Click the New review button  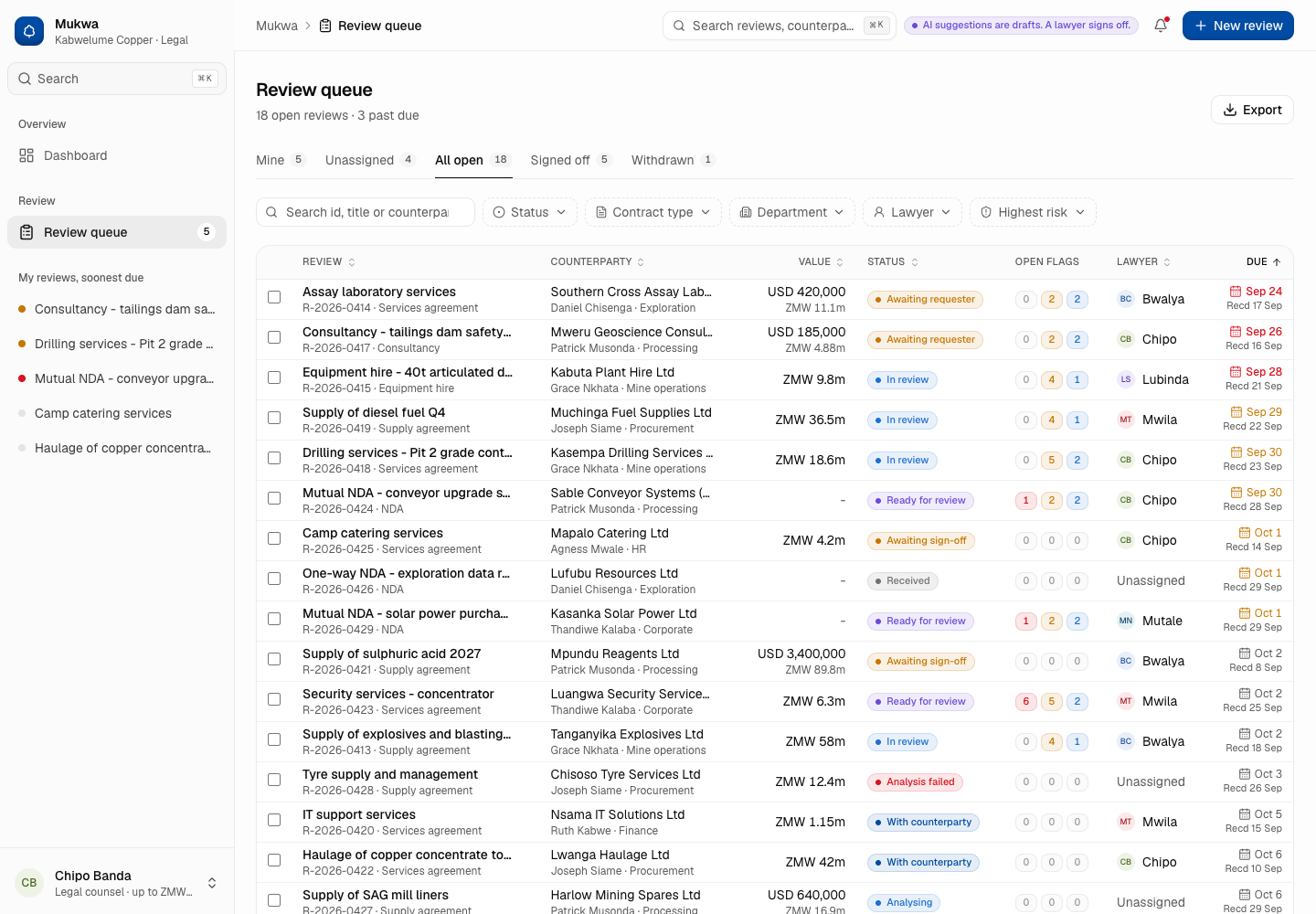coord(1238,26)
